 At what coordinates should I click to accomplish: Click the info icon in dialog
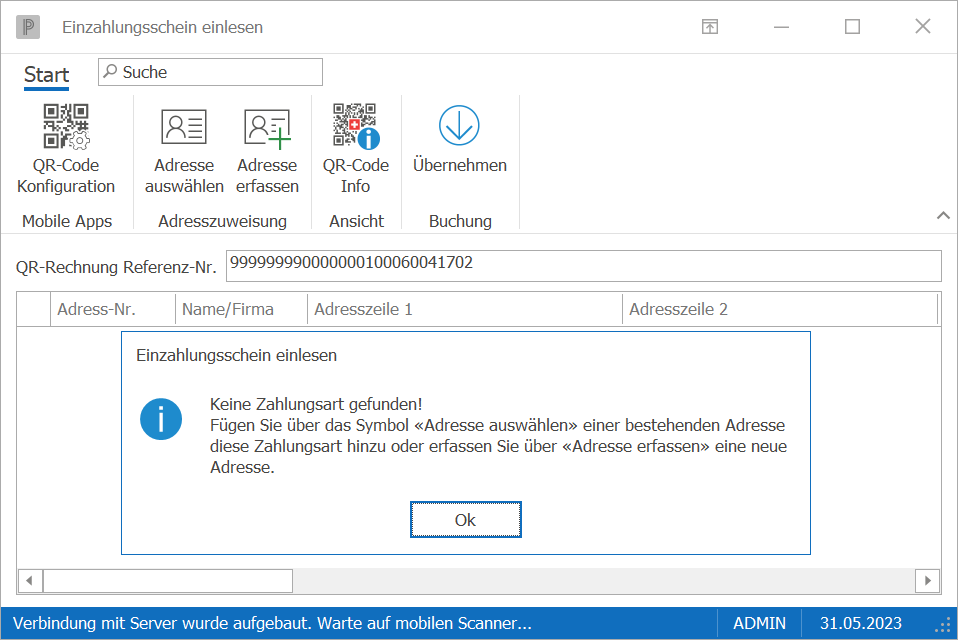click(161, 420)
